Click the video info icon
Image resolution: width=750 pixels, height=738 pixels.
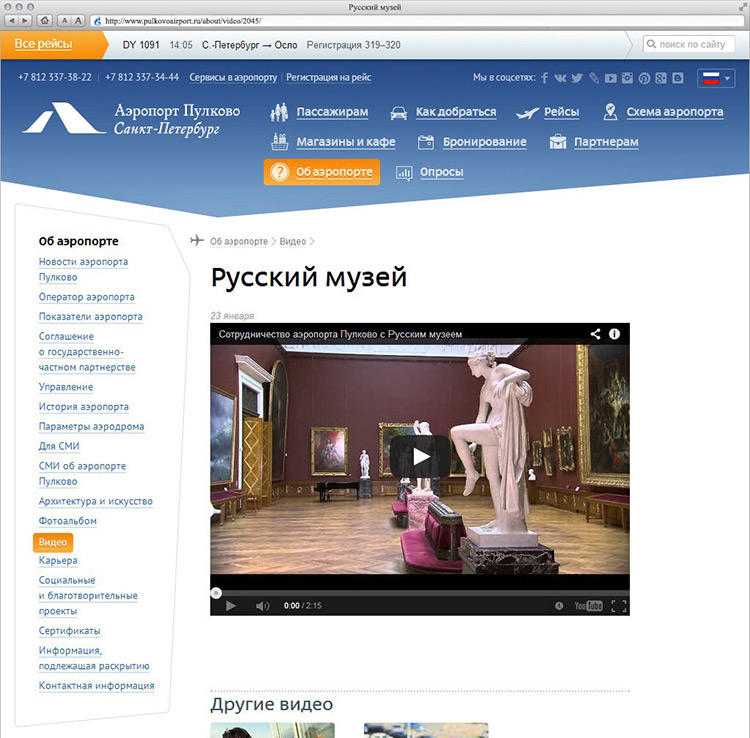click(x=614, y=334)
